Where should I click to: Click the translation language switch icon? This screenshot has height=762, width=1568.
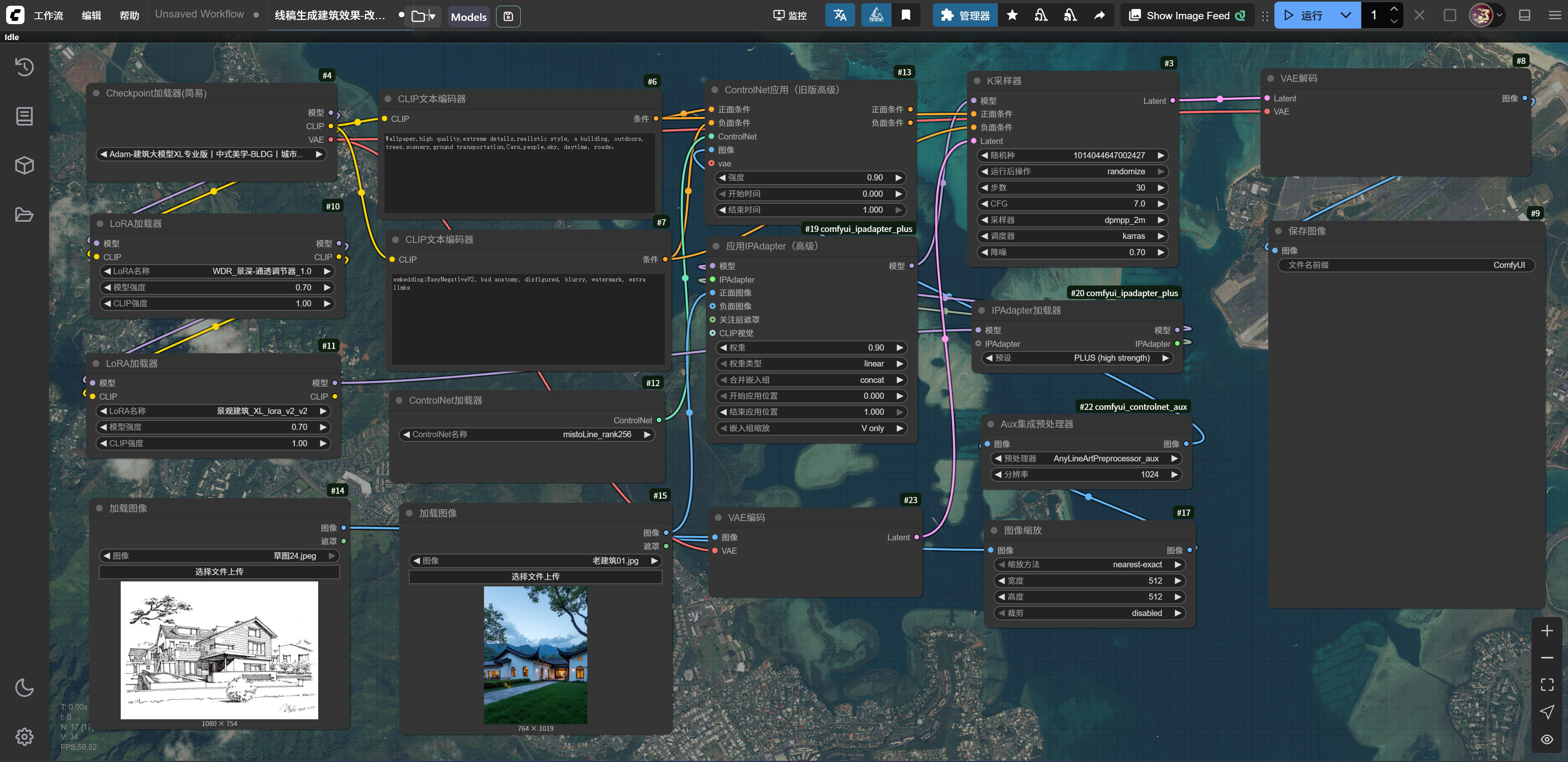point(839,15)
